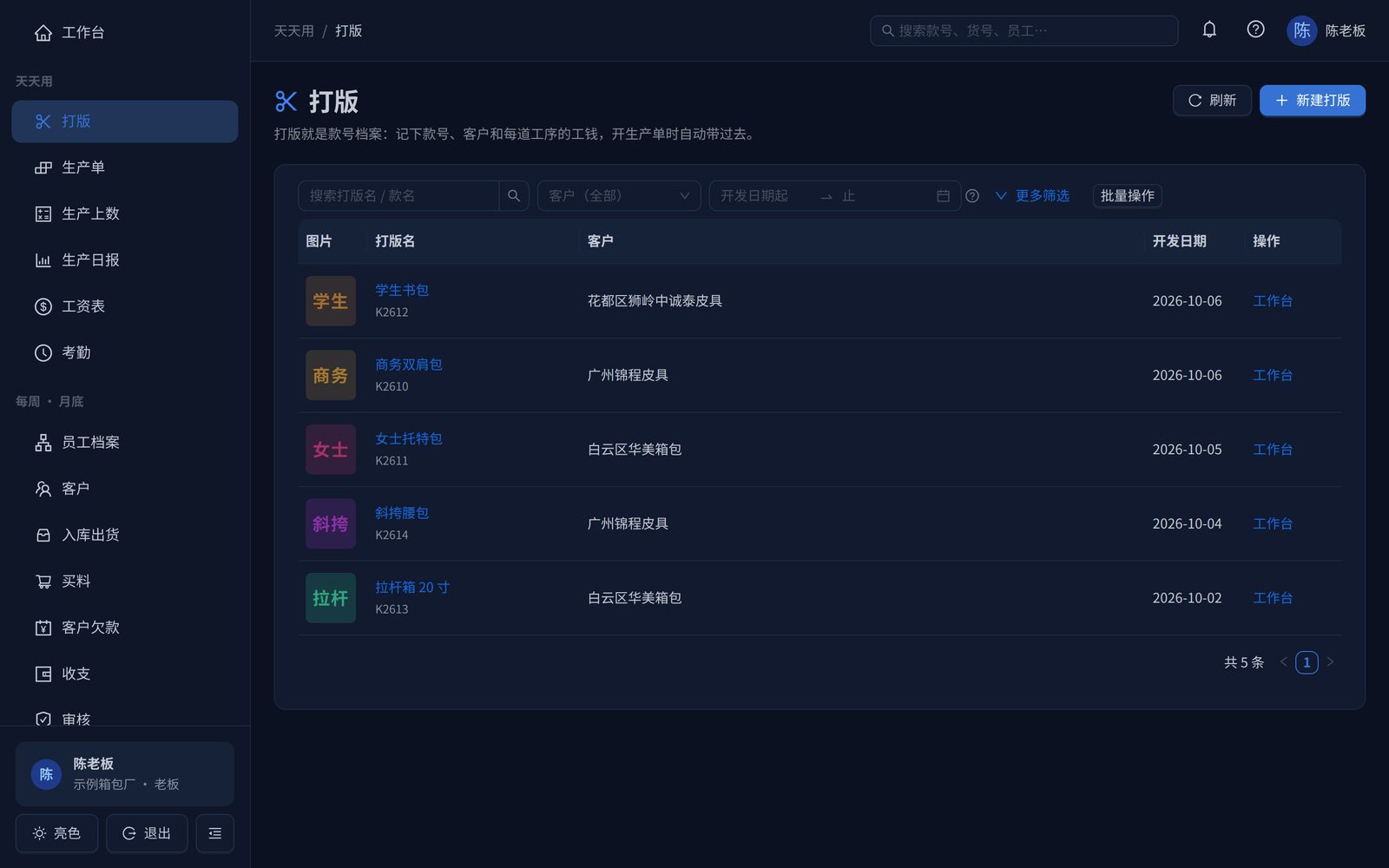Click the help icon next to date filter

972,196
